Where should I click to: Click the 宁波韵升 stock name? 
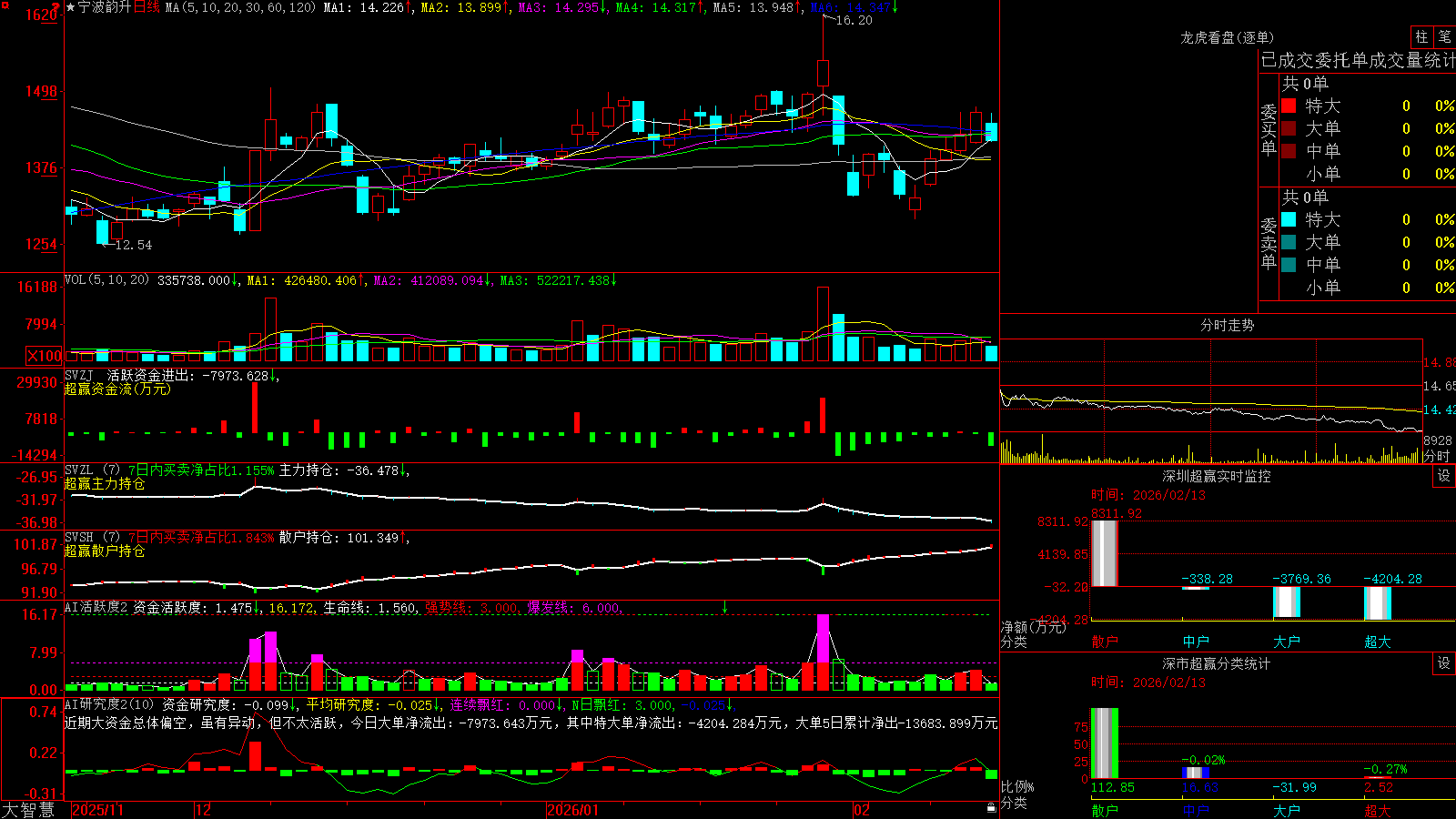(105, 7)
